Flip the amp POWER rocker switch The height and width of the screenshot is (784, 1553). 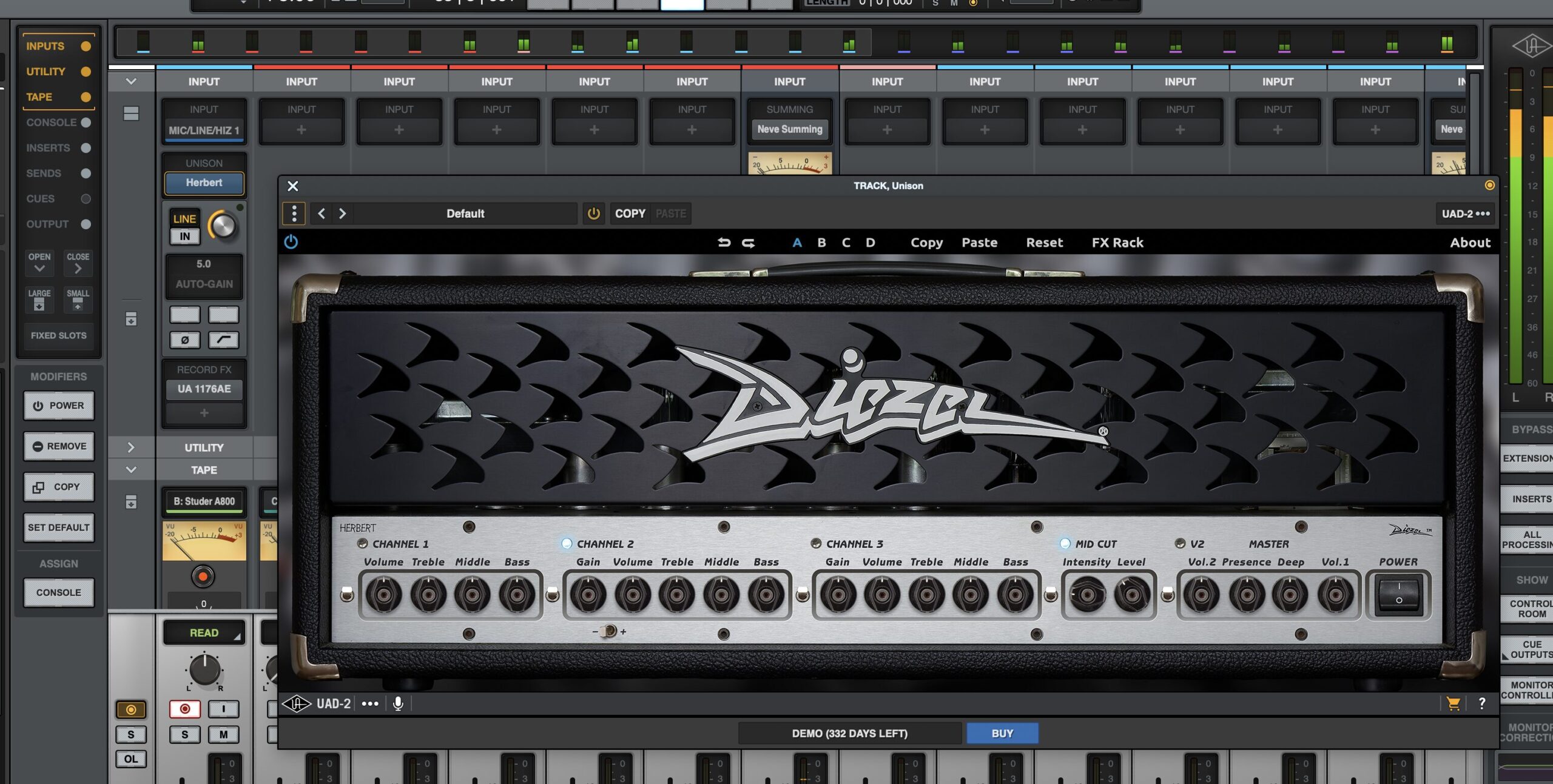pyautogui.click(x=1398, y=594)
